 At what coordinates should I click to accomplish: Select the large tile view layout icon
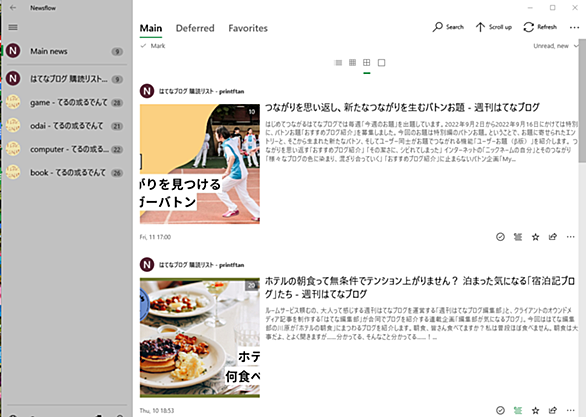click(367, 62)
